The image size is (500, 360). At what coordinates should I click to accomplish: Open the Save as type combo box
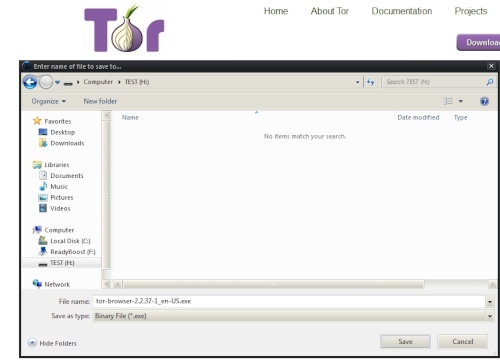(x=293, y=316)
